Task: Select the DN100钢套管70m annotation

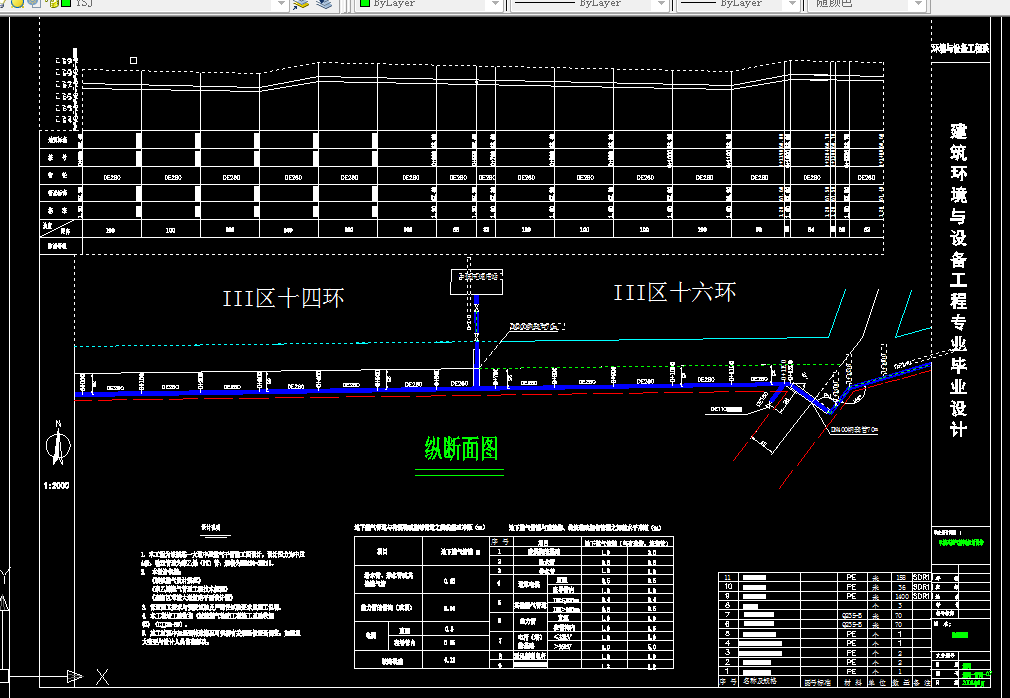Action: click(854, 429)
